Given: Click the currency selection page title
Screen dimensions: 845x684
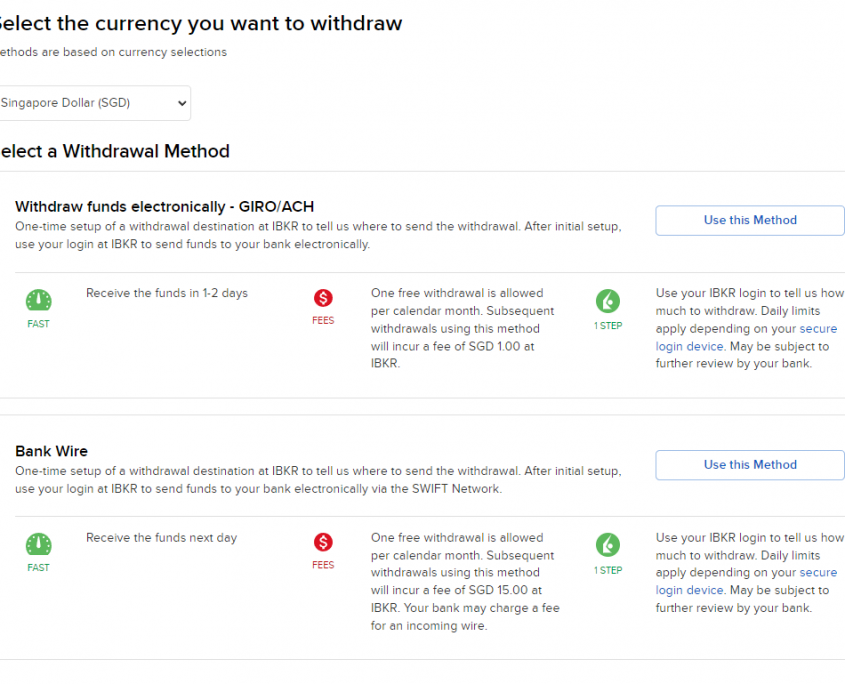Looking at the screenshot, I should (x=200, y=23).
